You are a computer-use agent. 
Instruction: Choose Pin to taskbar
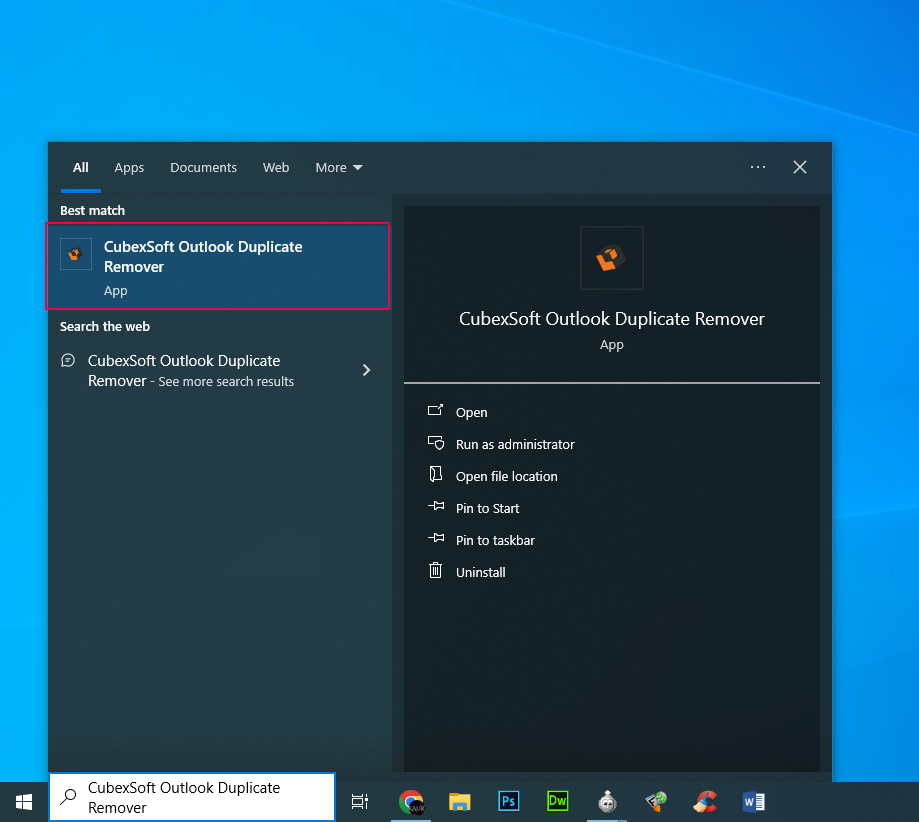tap(495, 540)
